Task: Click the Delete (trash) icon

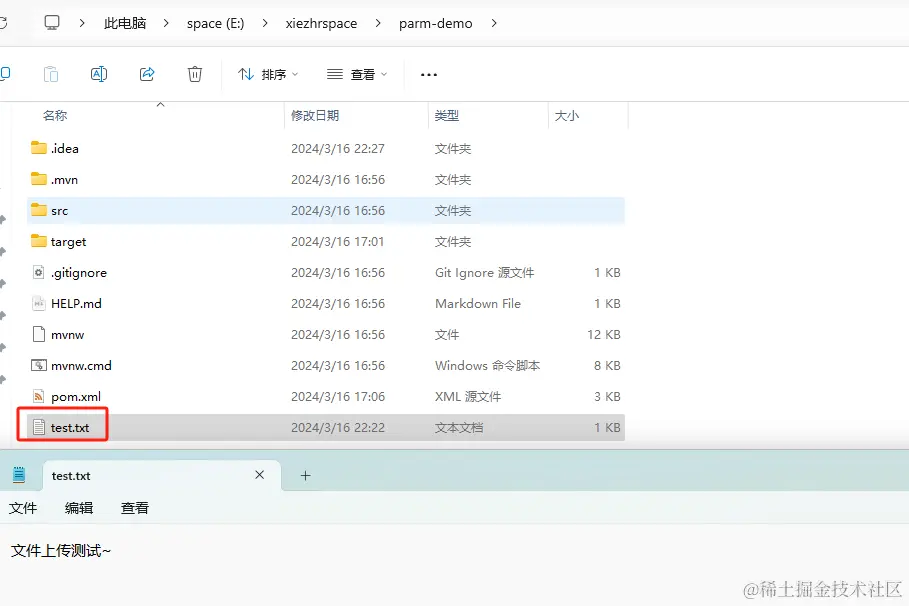Action: 194,74
